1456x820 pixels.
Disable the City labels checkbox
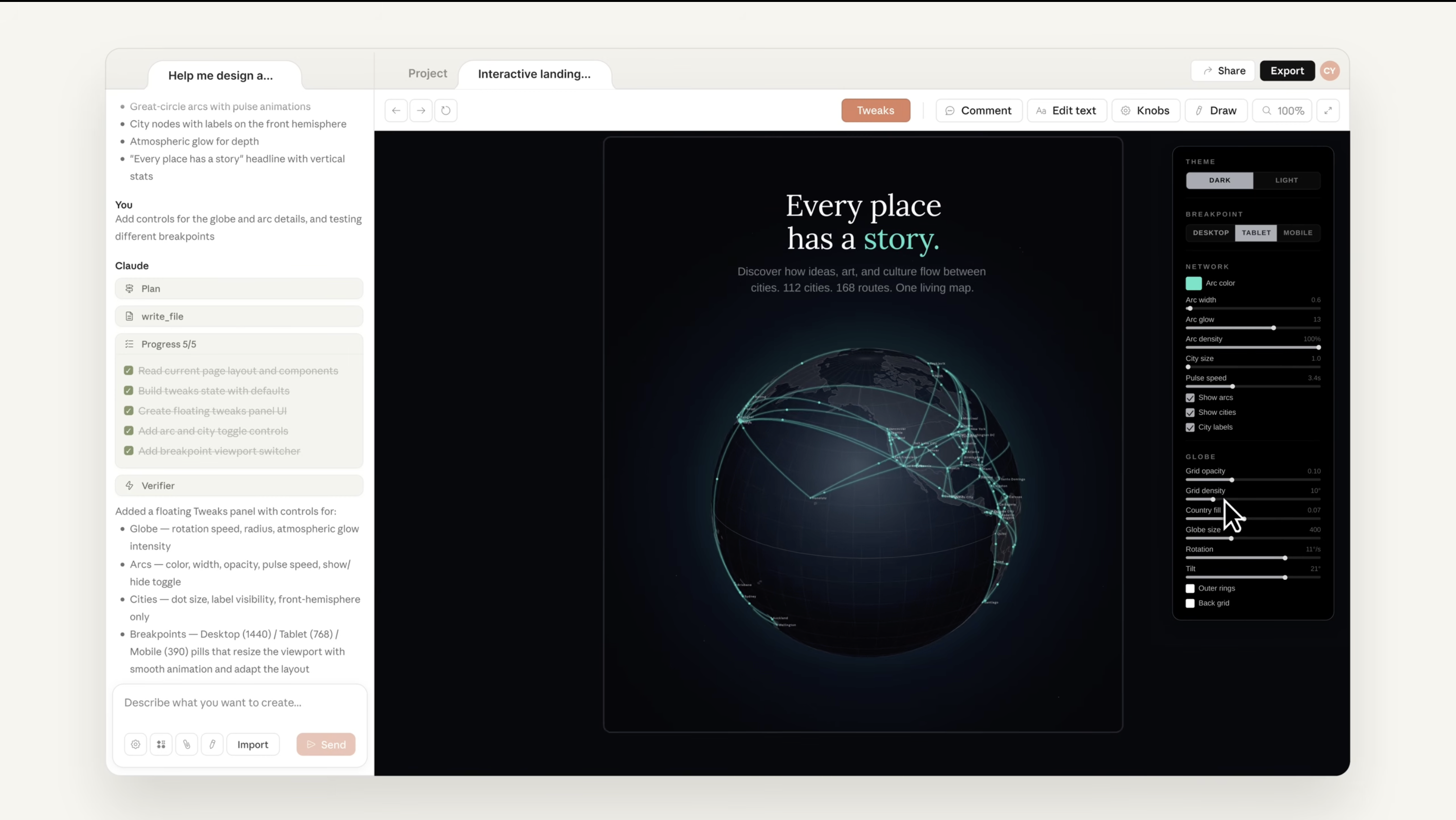pyautogui.click(x=1190, y=427)
